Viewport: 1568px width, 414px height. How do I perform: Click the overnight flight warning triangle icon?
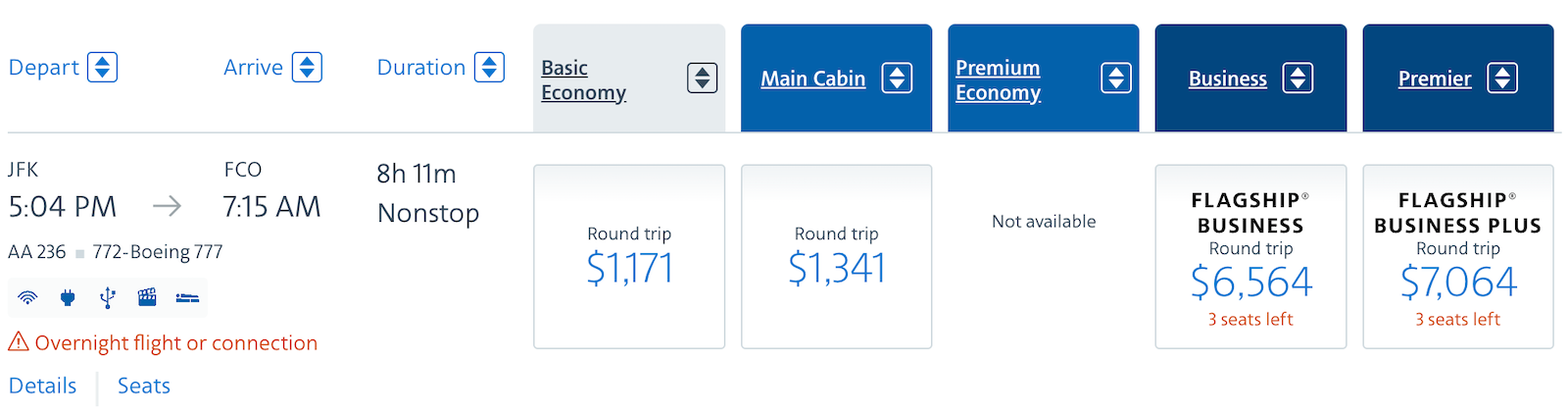pos(19,341)
